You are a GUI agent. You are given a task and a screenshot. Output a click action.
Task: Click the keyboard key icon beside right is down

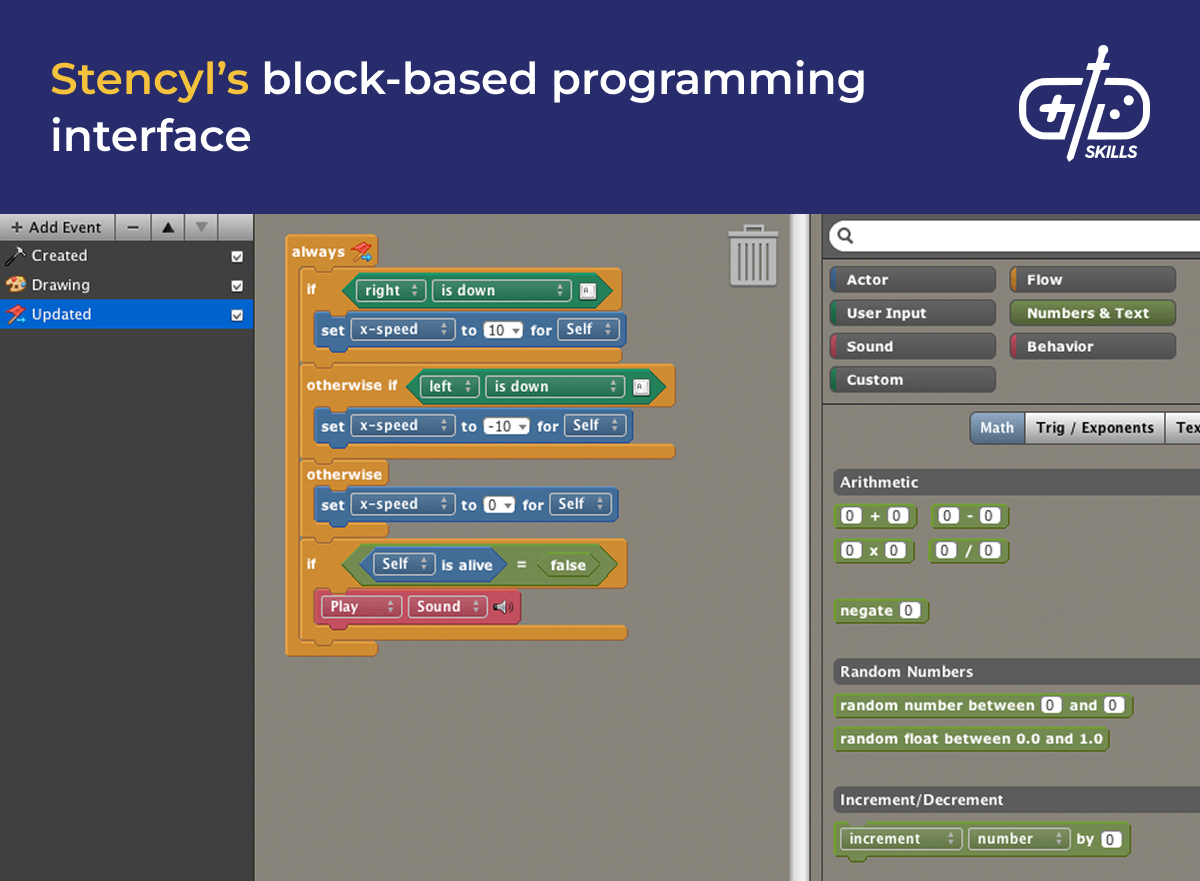click(589, 290)
